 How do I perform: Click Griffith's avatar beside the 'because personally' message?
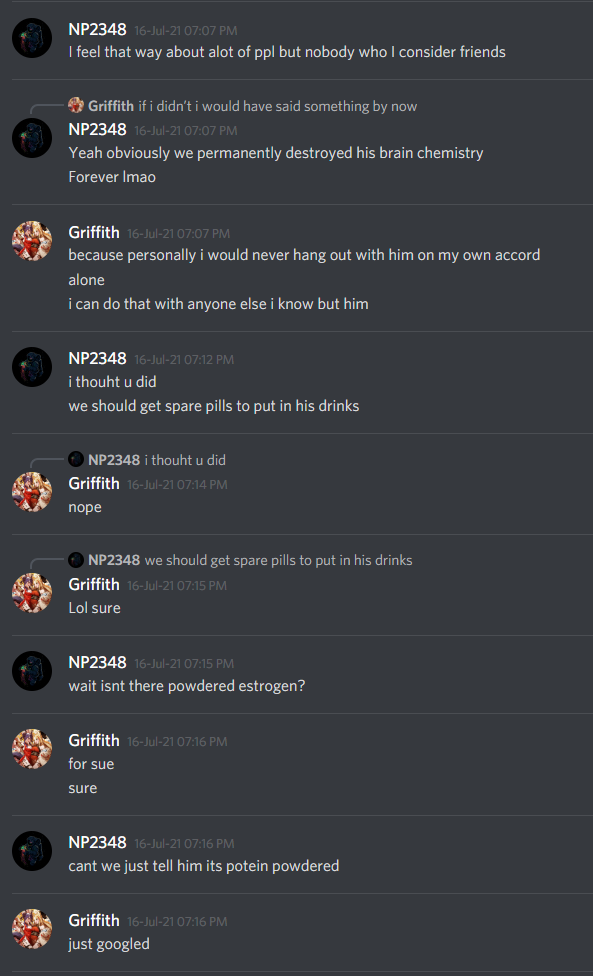click(32, 241)
